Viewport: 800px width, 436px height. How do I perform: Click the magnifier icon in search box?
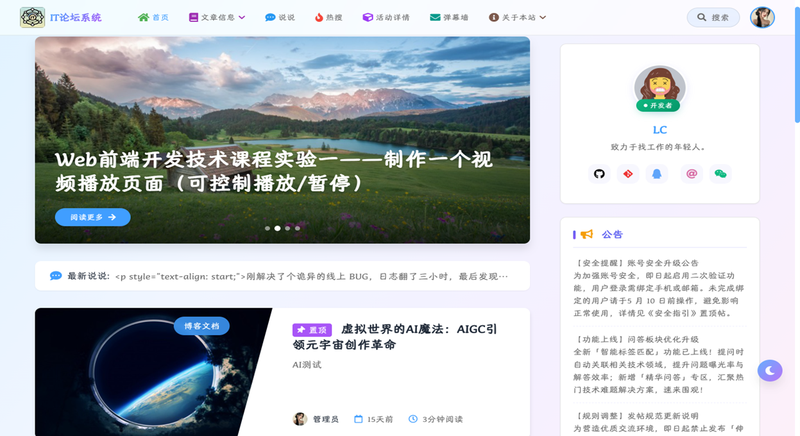702,17
